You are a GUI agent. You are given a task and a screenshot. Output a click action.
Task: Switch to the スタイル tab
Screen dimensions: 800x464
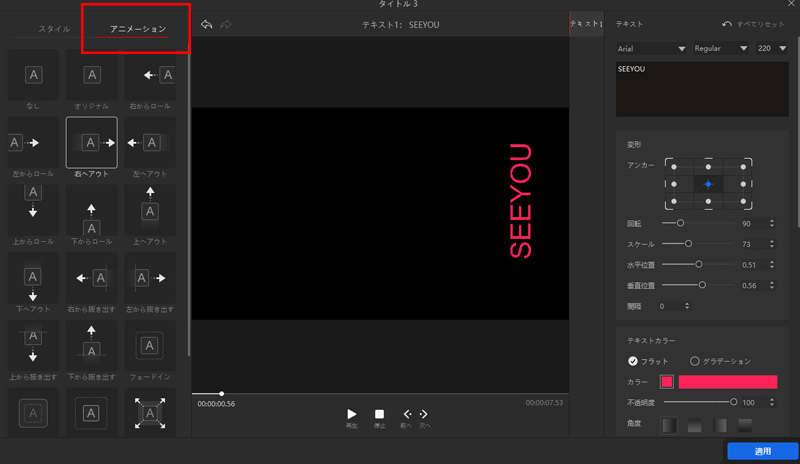pos(54,29)
